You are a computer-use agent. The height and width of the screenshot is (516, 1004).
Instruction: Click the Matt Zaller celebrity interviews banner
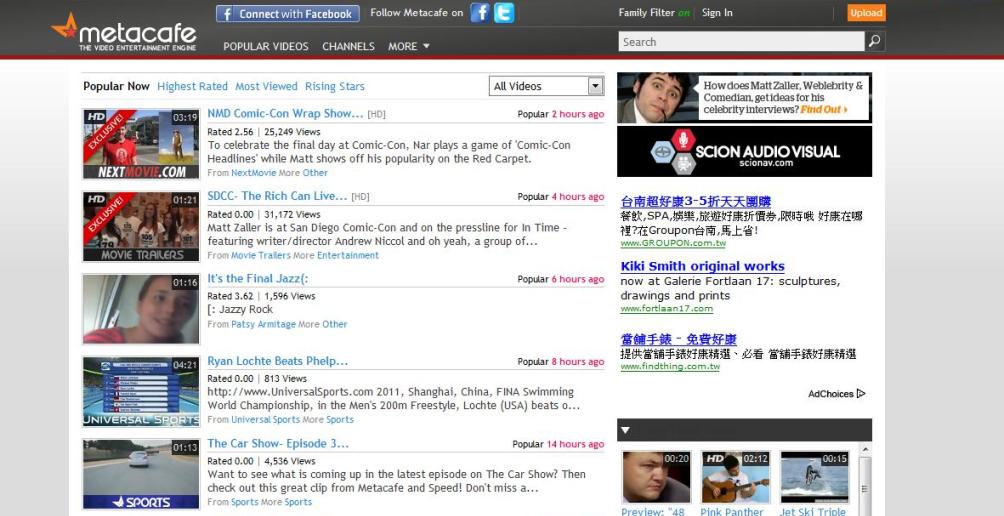744,97
